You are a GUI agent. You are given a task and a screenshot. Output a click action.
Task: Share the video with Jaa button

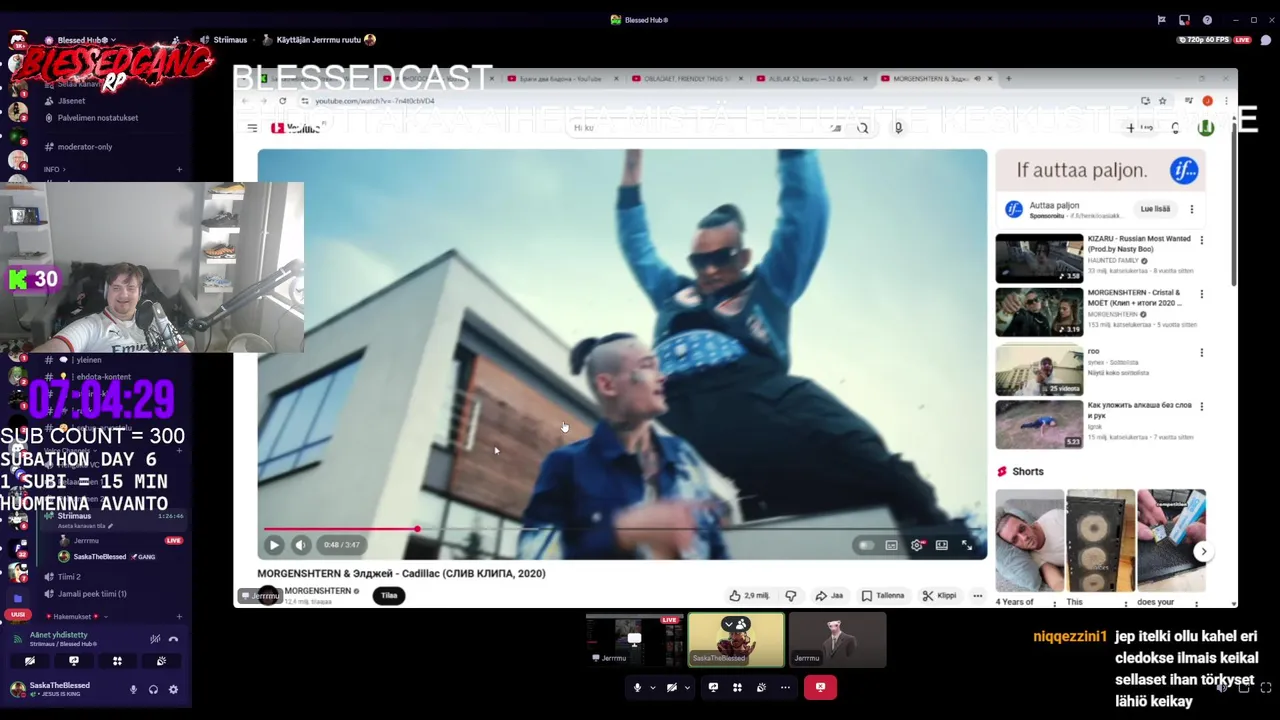[x=829, y=595]
